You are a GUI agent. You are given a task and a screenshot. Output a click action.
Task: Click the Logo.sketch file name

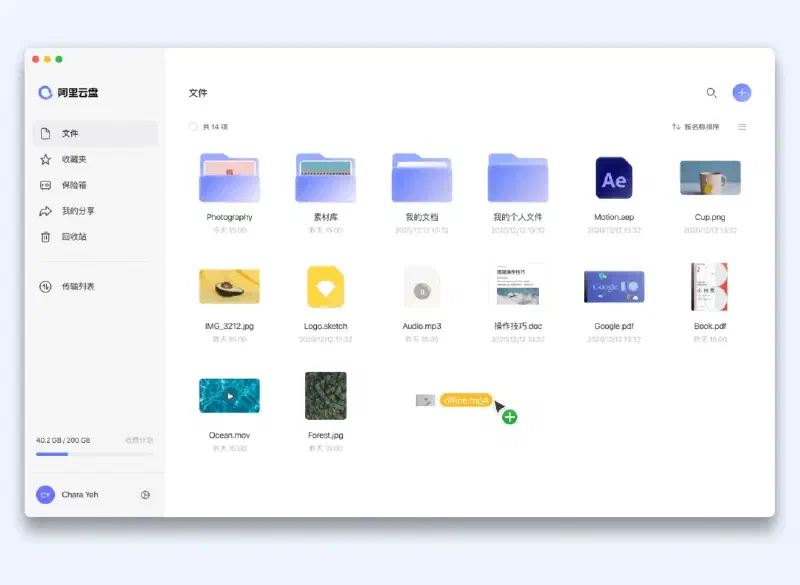click(x=326, y=326)
